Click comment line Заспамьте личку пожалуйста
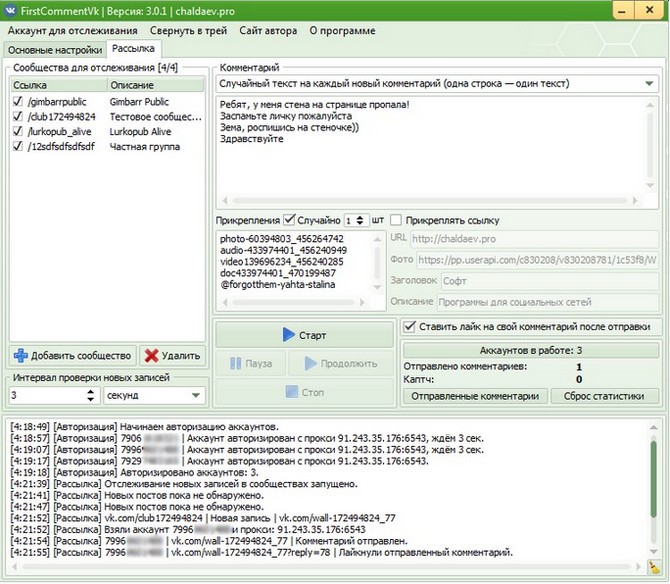 point(286,116)
